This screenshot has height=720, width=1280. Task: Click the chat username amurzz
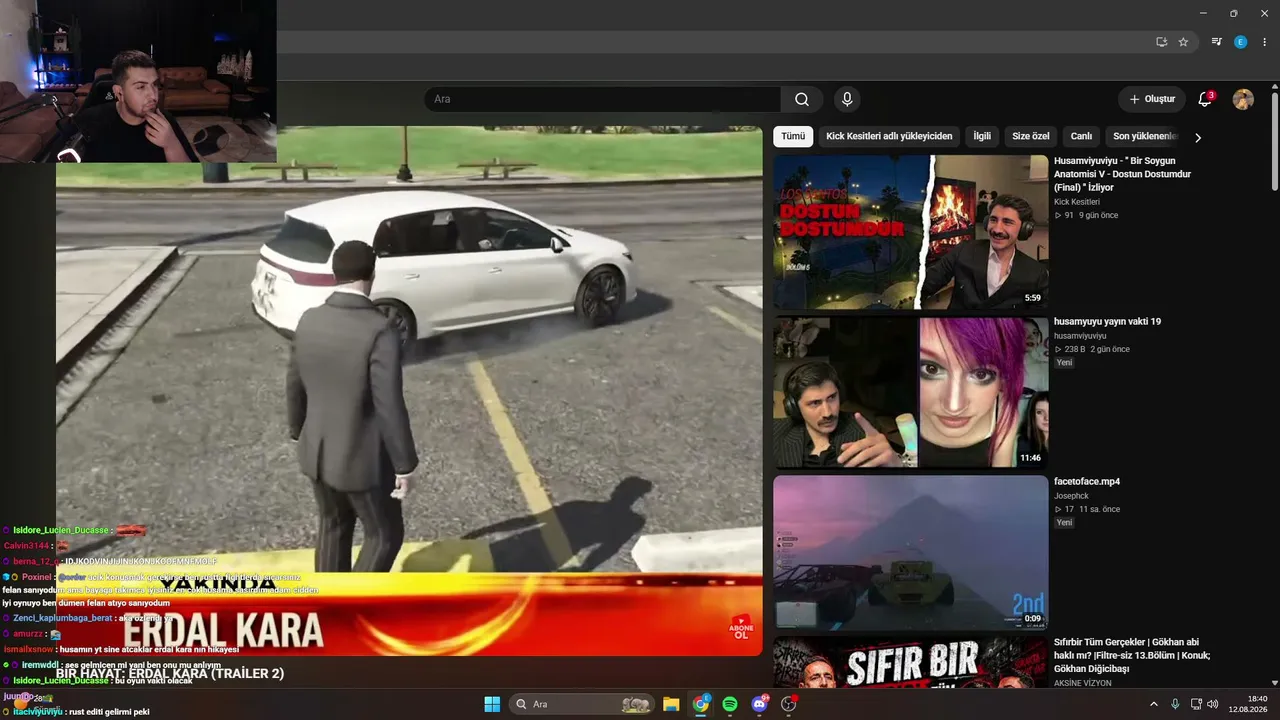pyautogui.click(x=28, y=634)
